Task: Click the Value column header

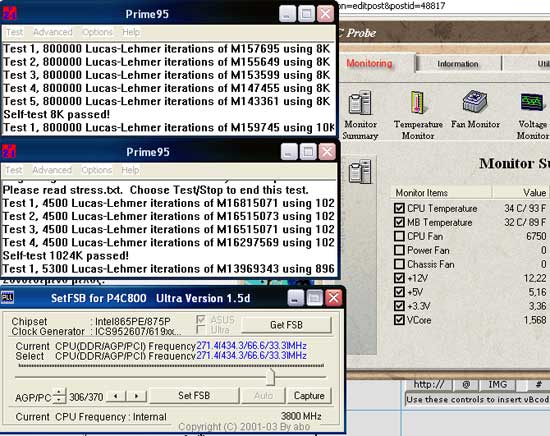Action: [x=521, y=193]
